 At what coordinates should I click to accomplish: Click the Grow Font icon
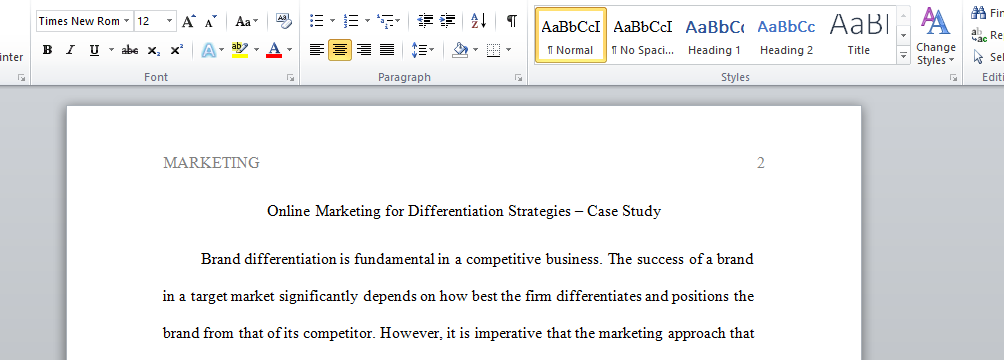pyautogui.click(x=188, y=21)
